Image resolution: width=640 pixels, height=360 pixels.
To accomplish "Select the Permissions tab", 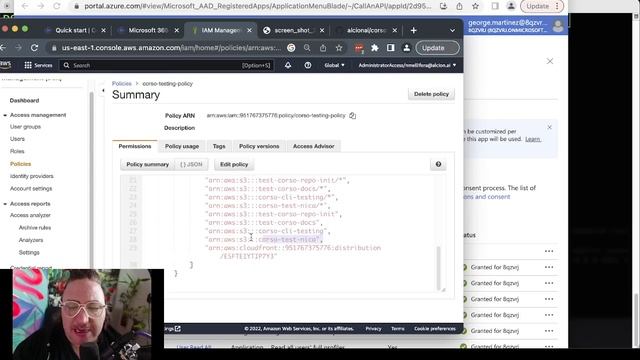I will point(135,146).
